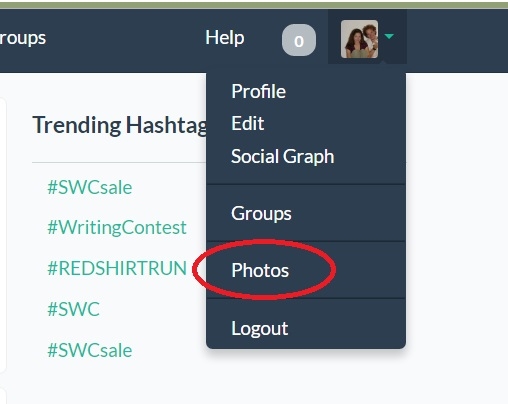Image resolution: width=508 pixels, height=404 pixels.
Task: Open the notification counter showing 0
Action: tap(299, 40)
